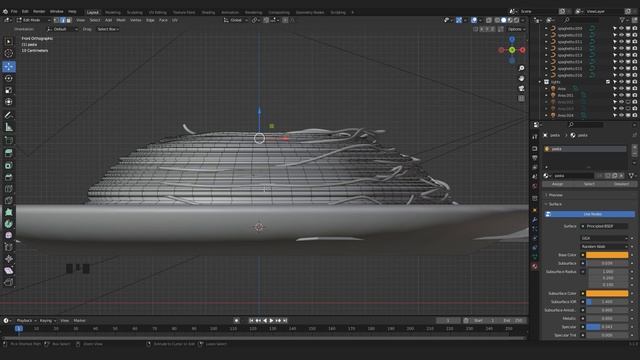Image resolution: width=640 pixels, height=360 pixels.
Task: Open the GGX distribution dropdown
Action: [604, 238]
